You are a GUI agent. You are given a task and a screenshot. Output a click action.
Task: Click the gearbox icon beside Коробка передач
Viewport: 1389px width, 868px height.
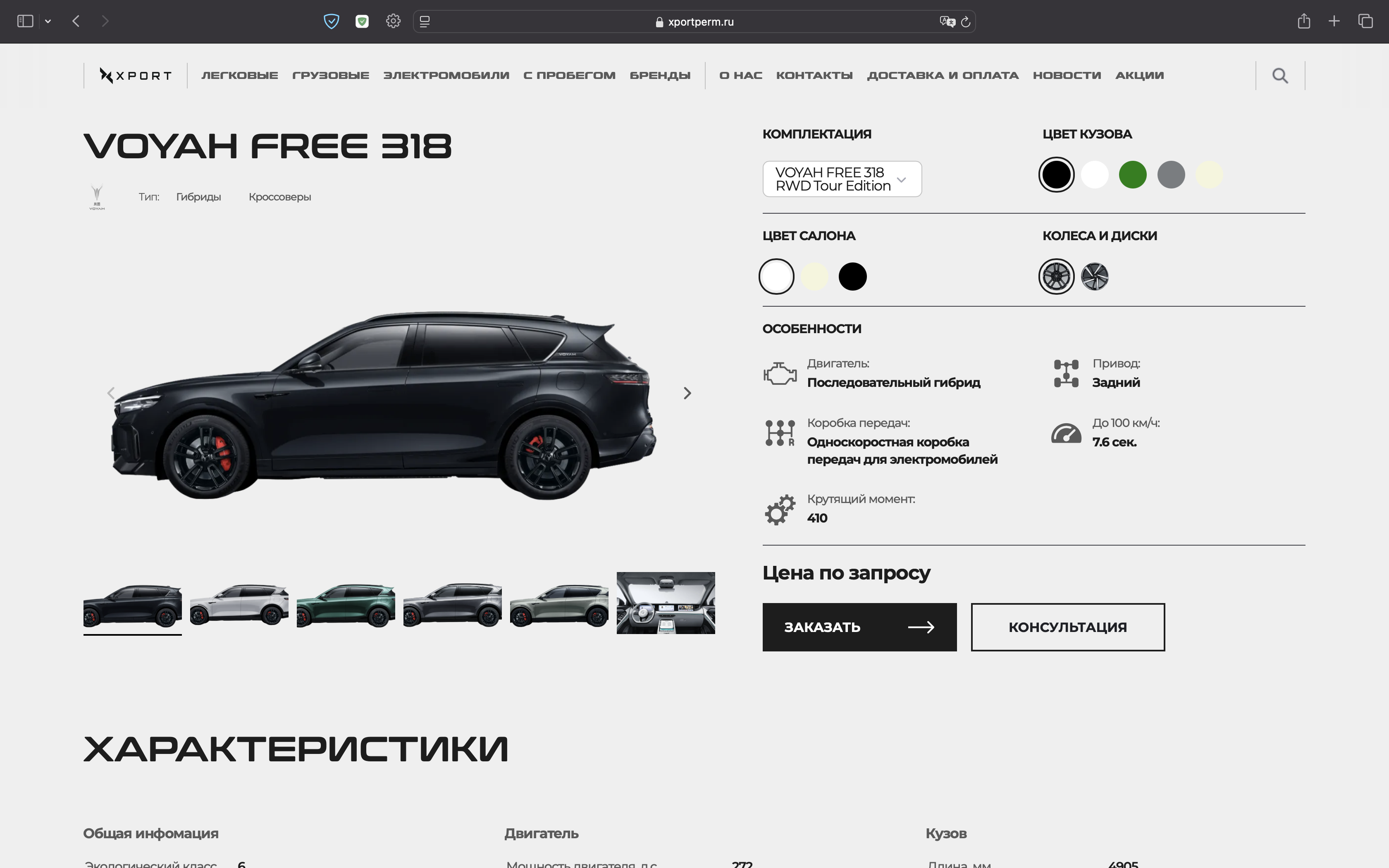coord(780,433)
